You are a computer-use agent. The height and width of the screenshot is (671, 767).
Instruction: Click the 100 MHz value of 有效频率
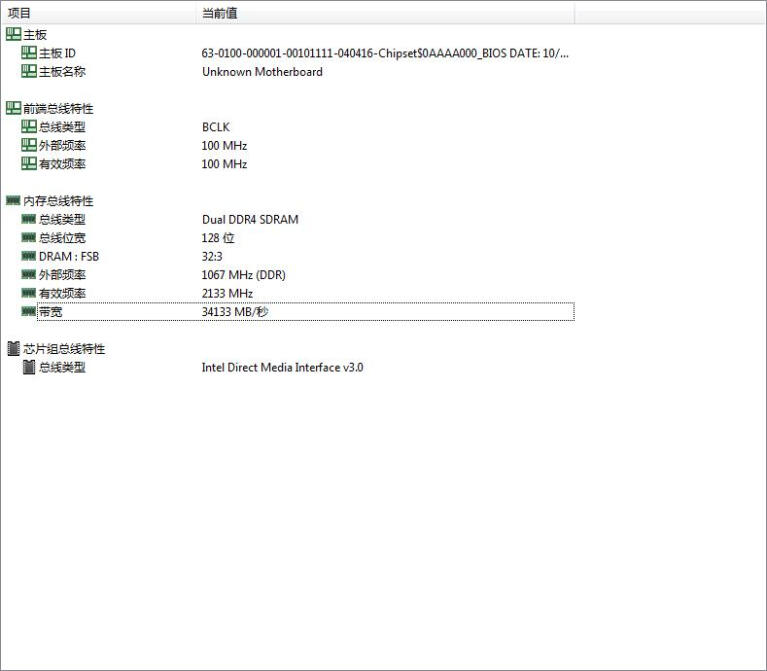click(x=224, y=164)
